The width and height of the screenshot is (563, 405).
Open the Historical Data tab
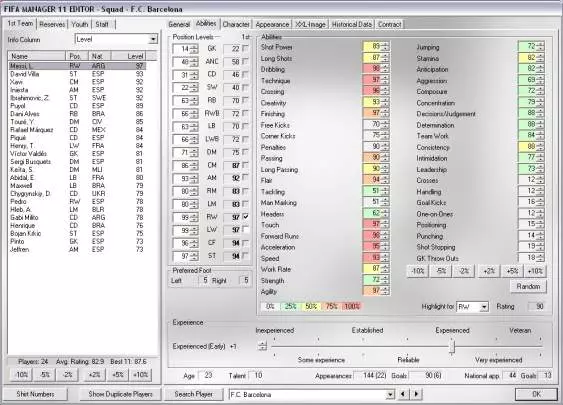coord(352,24)
